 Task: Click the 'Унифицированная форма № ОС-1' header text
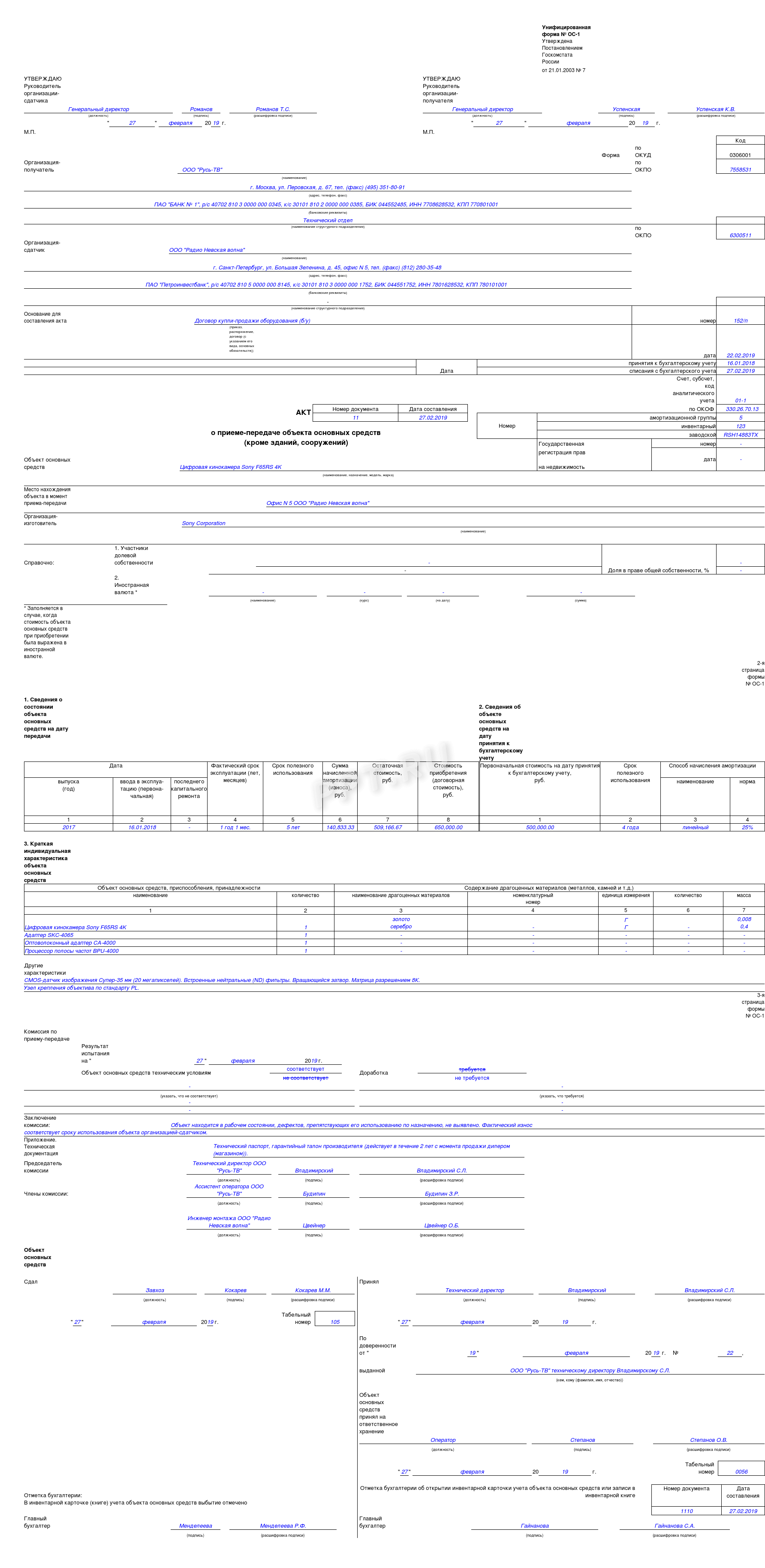coord(566,30)
